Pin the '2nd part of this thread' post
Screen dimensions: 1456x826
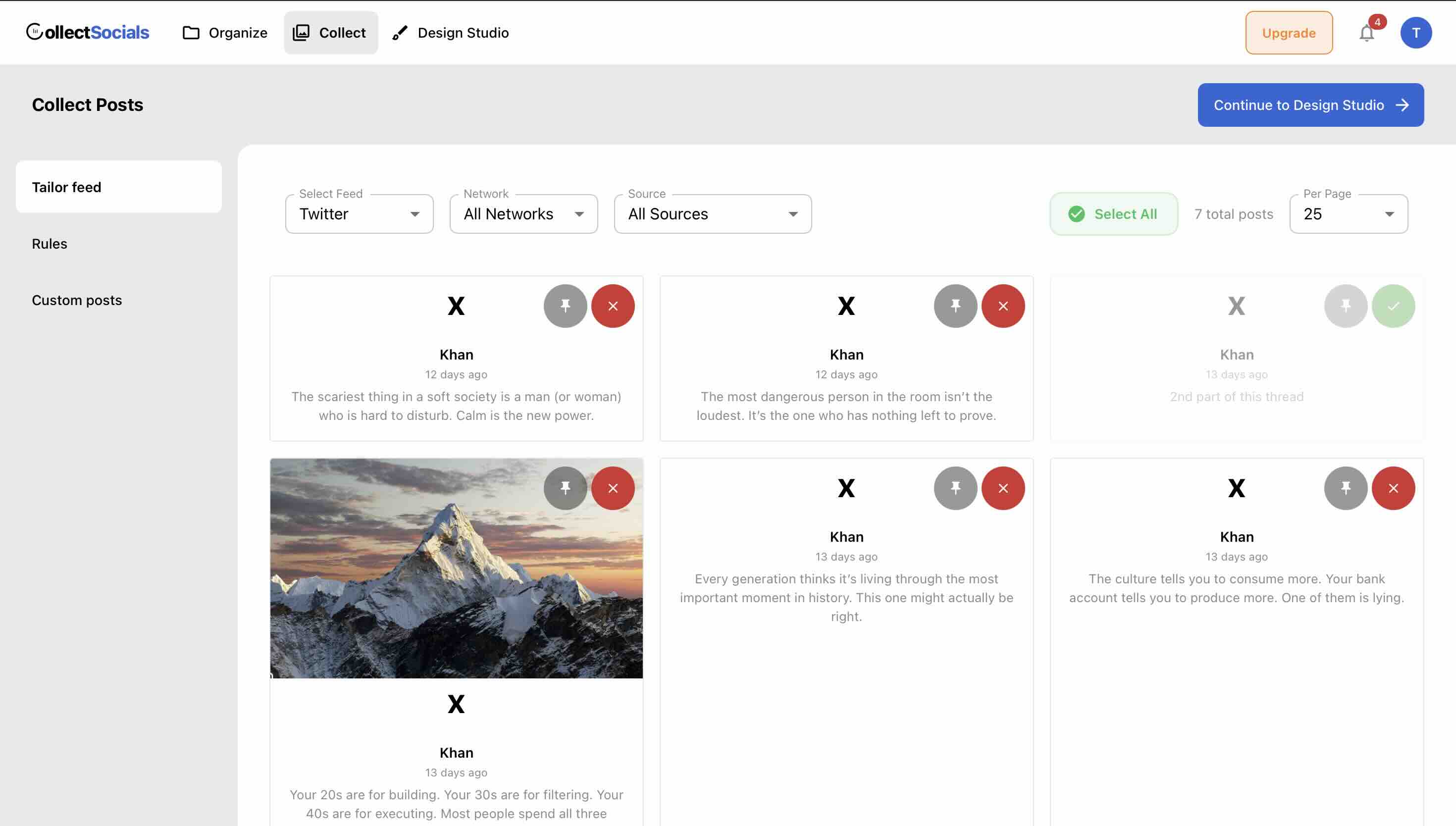coord(1346,306)
